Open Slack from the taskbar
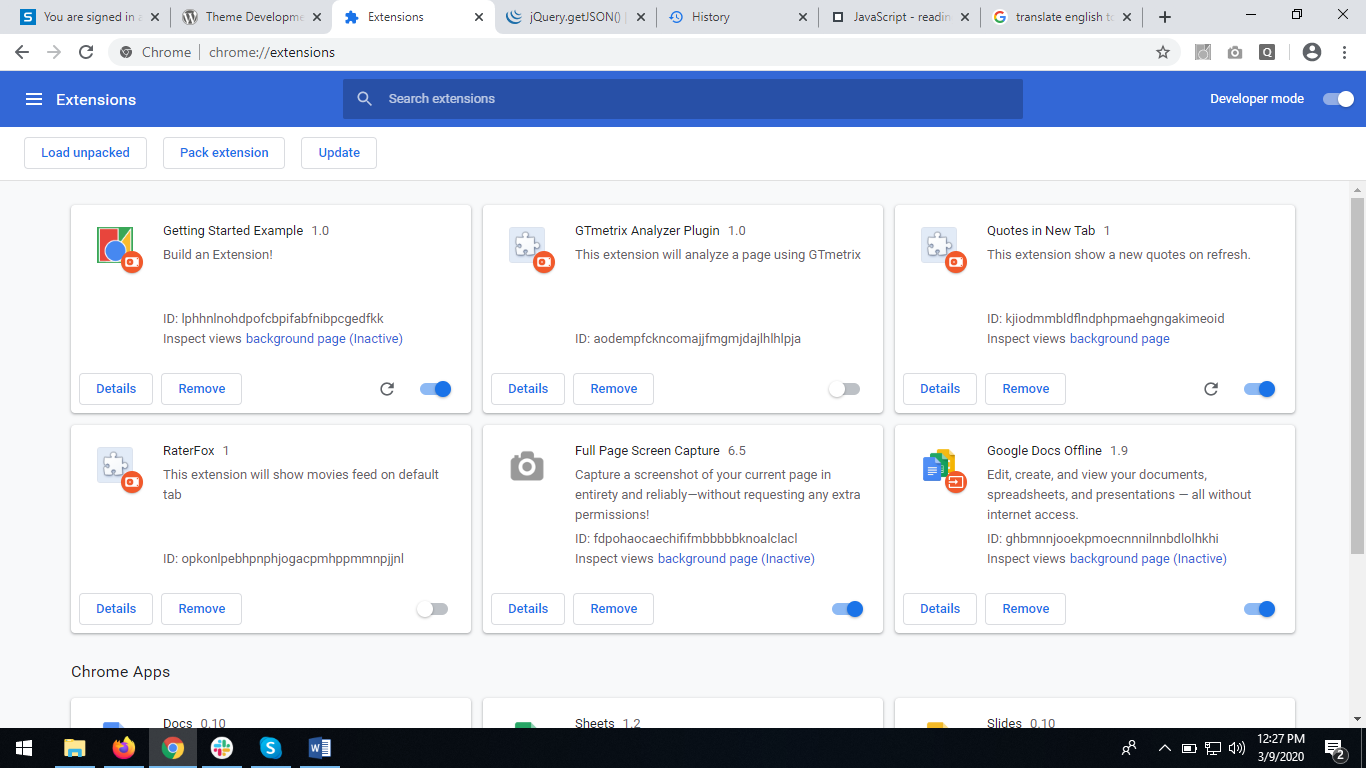 point(222,748)
